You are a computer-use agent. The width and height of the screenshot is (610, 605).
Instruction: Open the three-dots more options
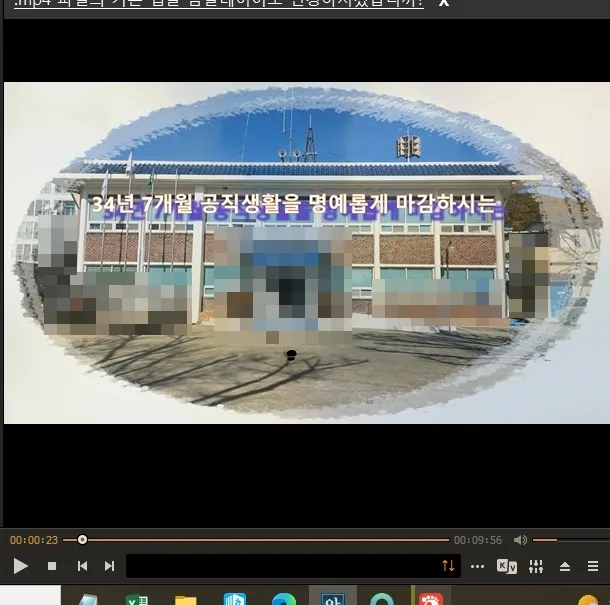click(477, 566)
